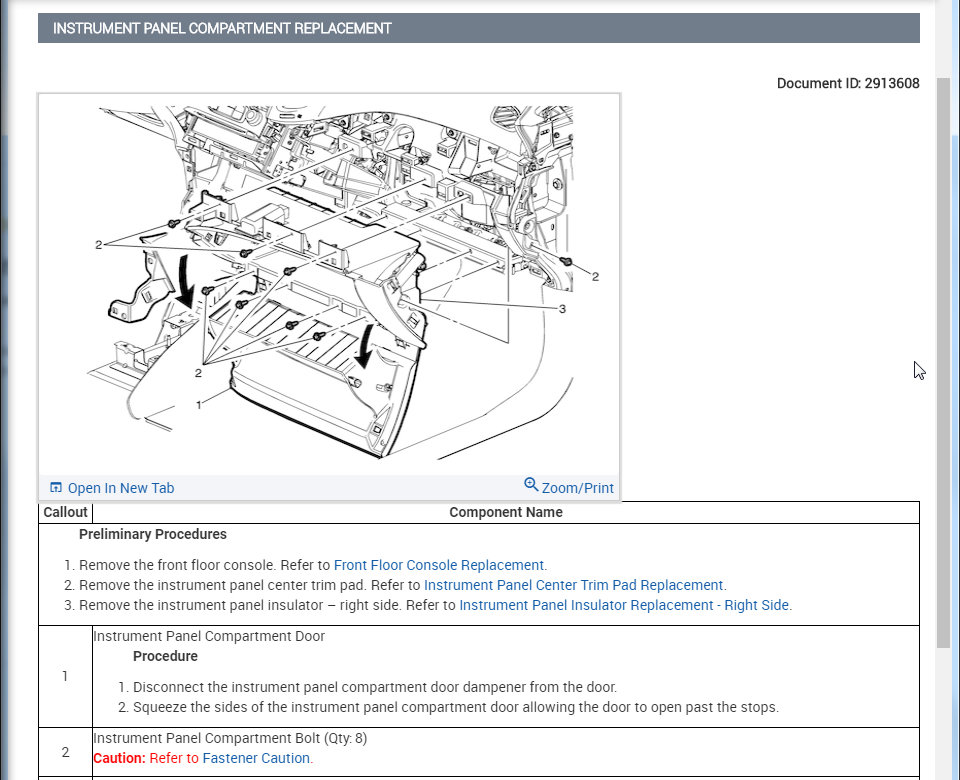Open the Instrument Panel Insulator Replacement - Right Side link

pyautogui.click(x=623, y=605)
